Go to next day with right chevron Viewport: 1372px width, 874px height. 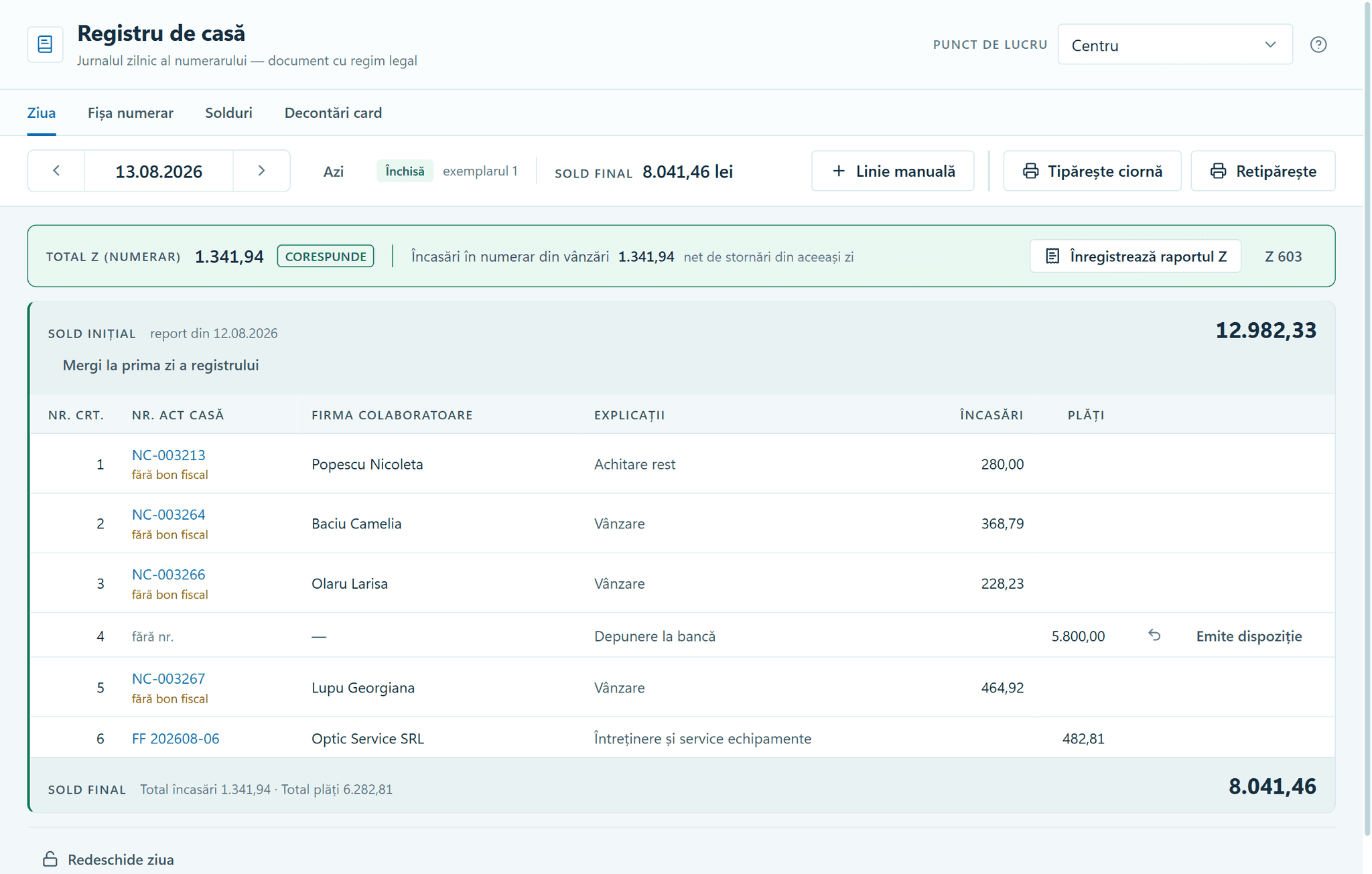pos(261,171)
